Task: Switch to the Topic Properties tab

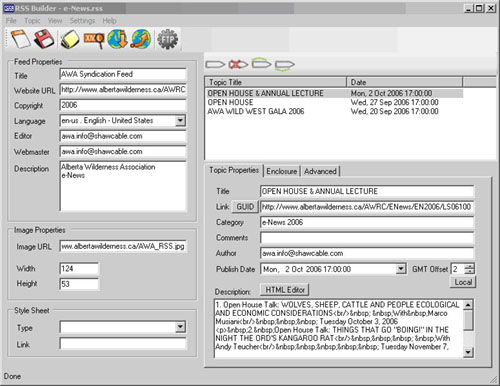Action: (x=234, y=170)
